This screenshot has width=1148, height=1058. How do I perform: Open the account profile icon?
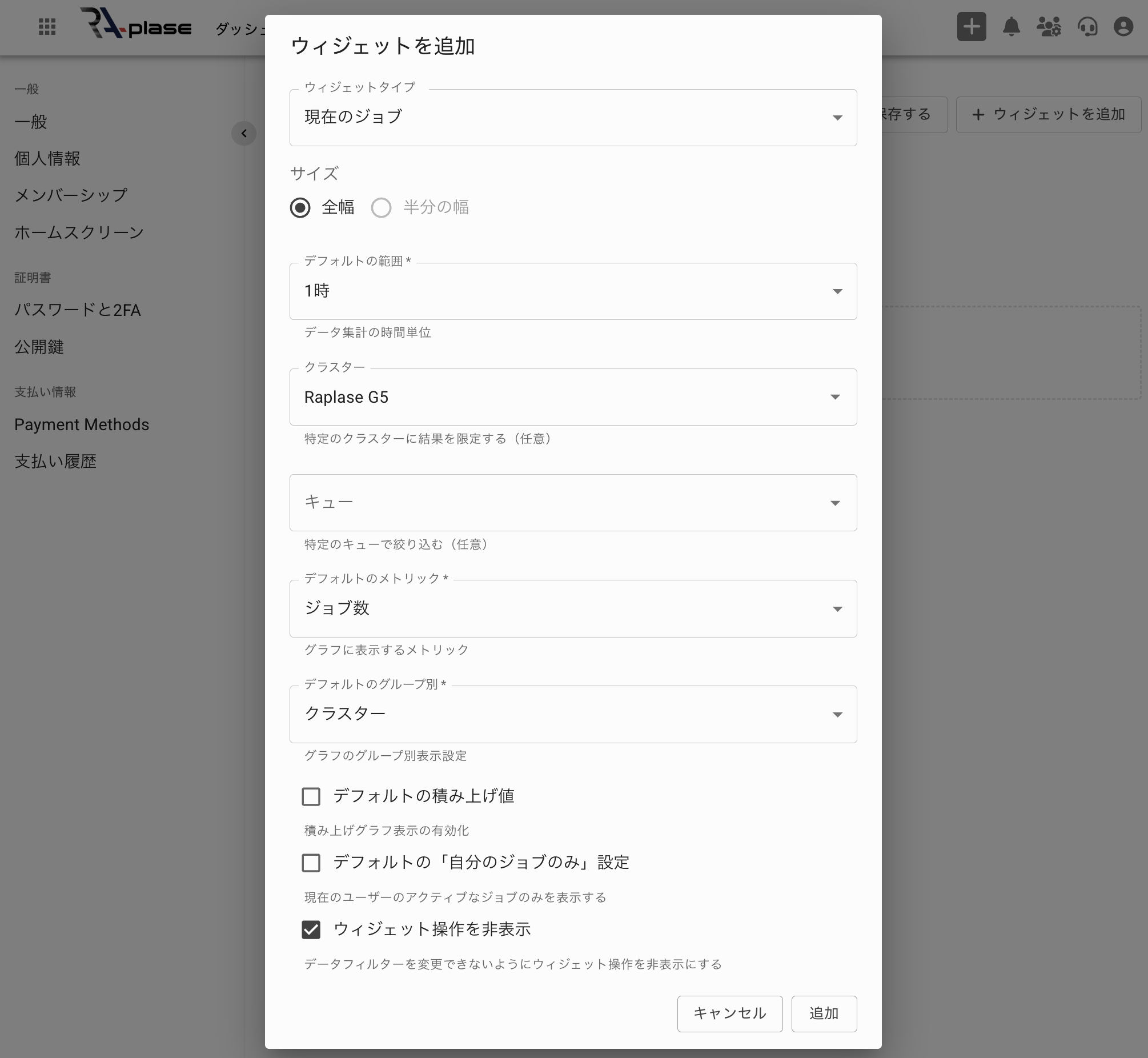(x=1125, y=26)
